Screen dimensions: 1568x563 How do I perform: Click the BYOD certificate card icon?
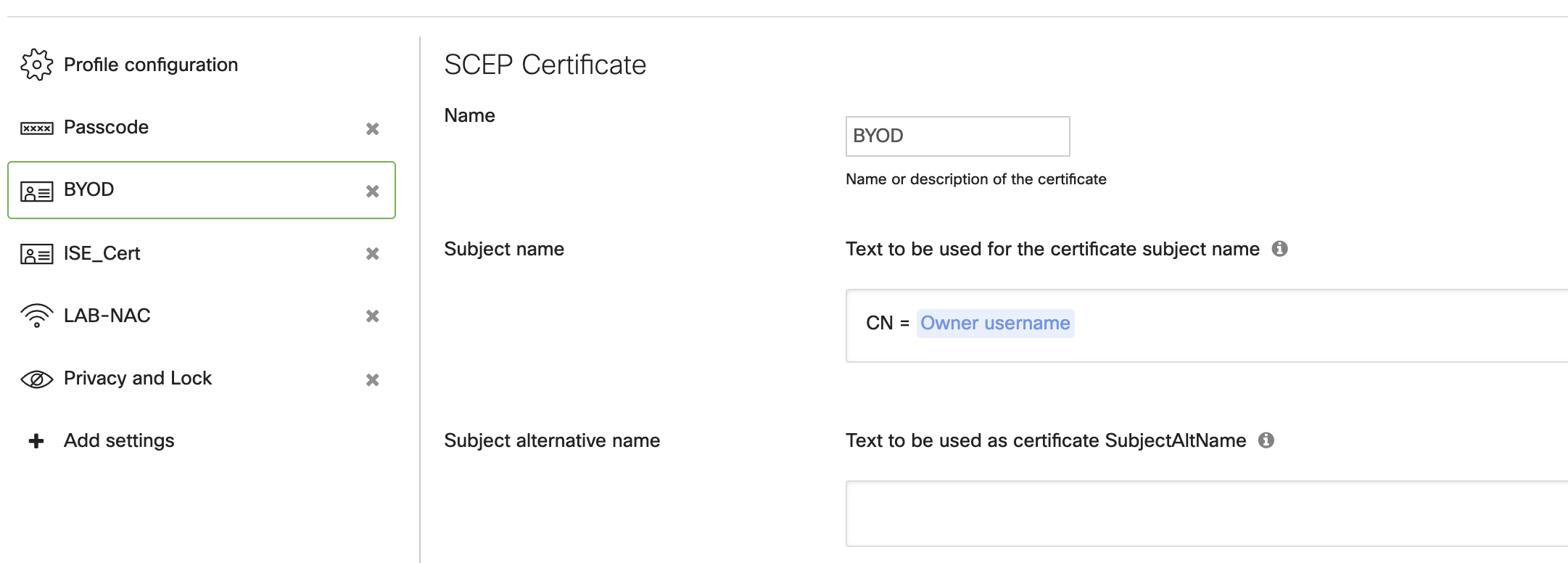click(36, 192)
